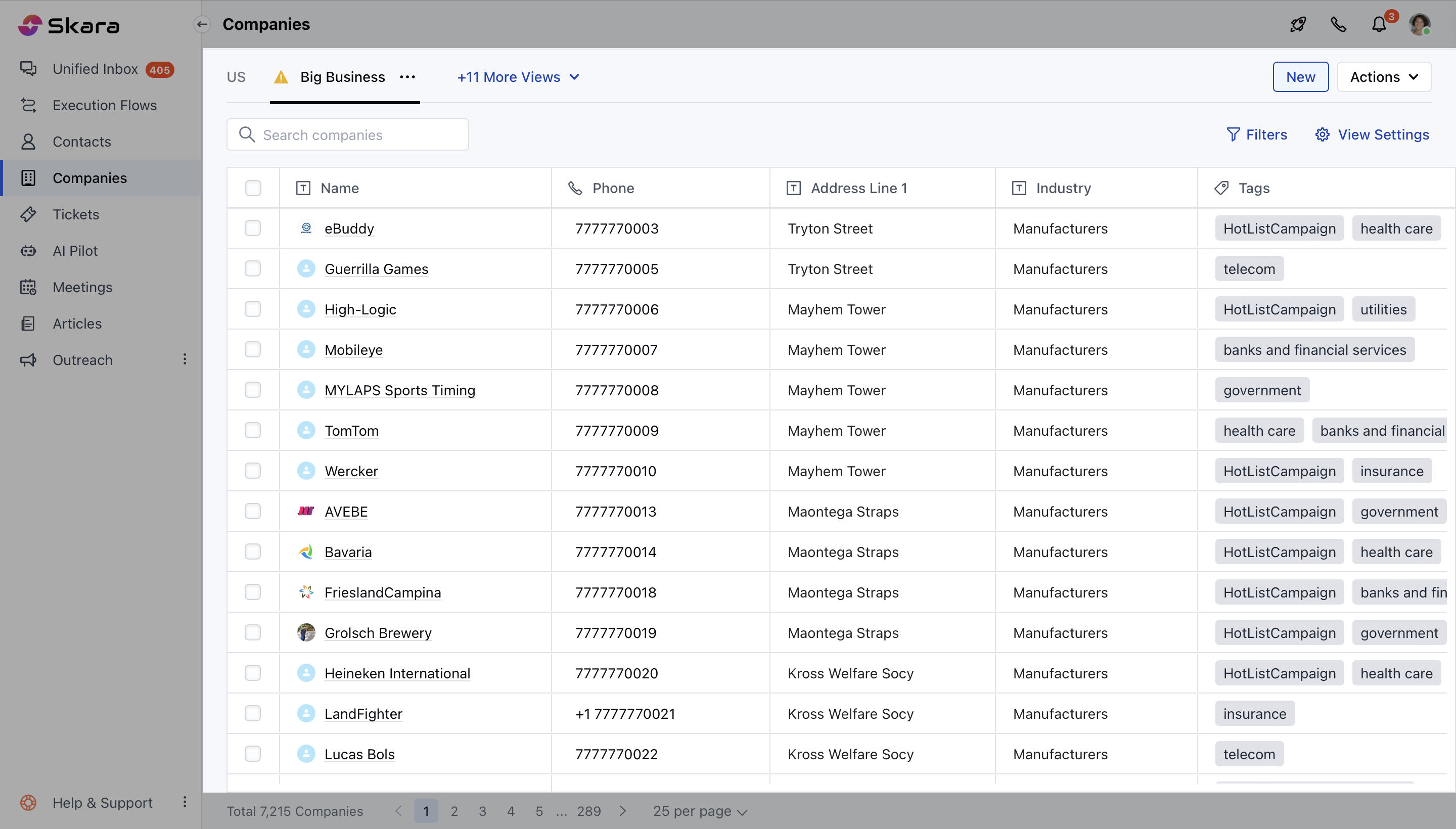The height and width of the screenshot is (829, 1456).
Task: Open the Big Business tab options ellipsis
Action: click(x=407, y=77)
